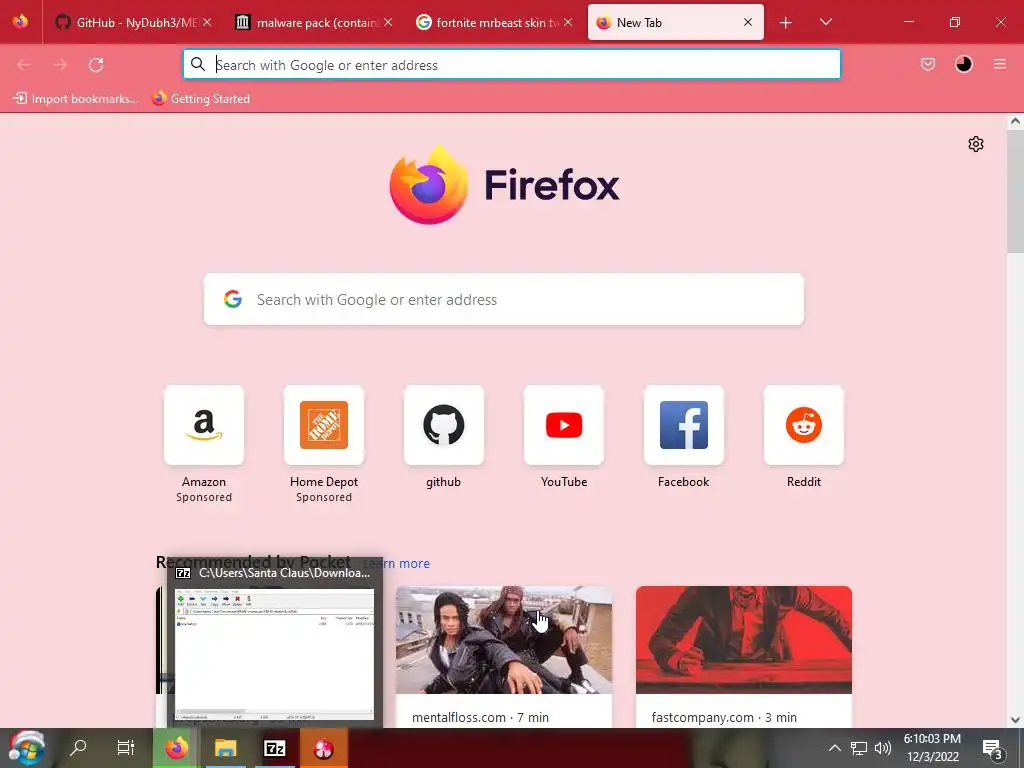Switch to the fortnite mrbeast skin tab
The height and width of the screenshot is (768, 1024).
(x=494, y=22)
